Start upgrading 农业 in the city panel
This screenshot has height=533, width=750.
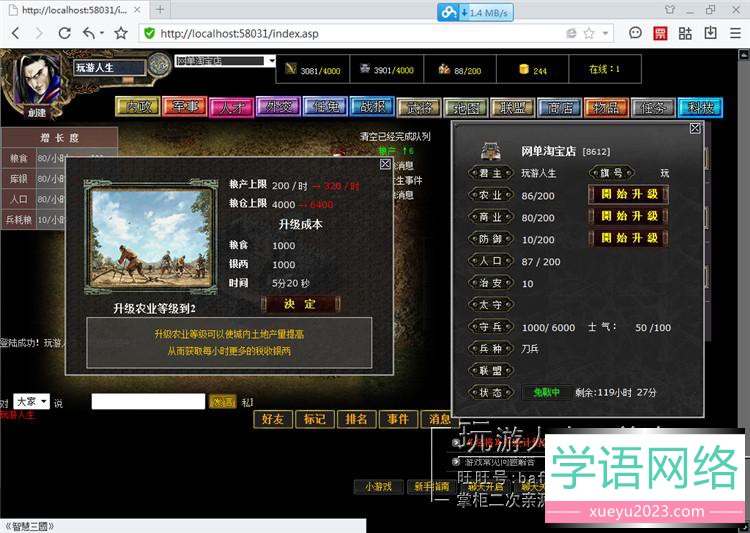(628, 194)
